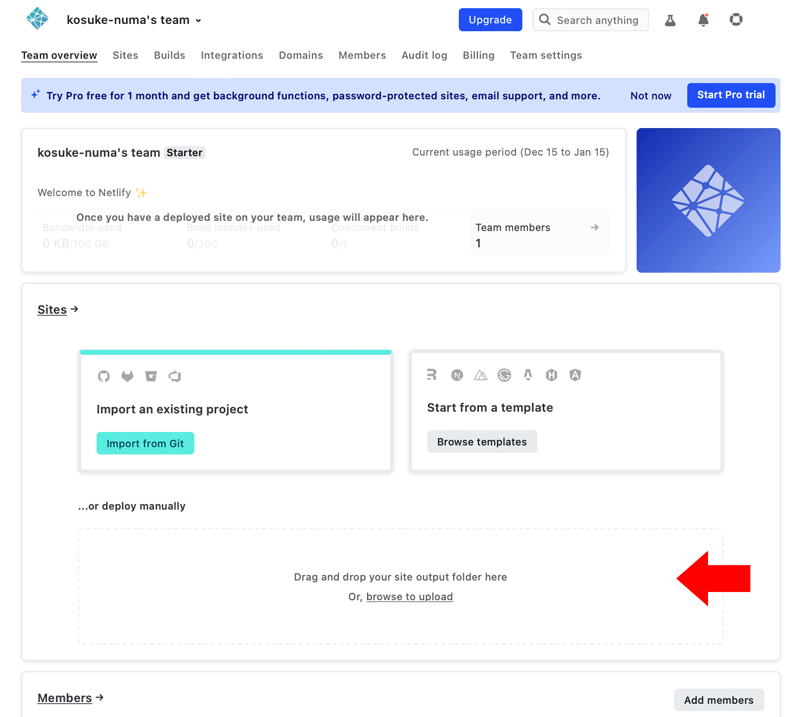Image resolution: width=800 pixels, height=717 pixels.
Task: Click the GitLab icon in import card
Action: click(x=127, y=377)
